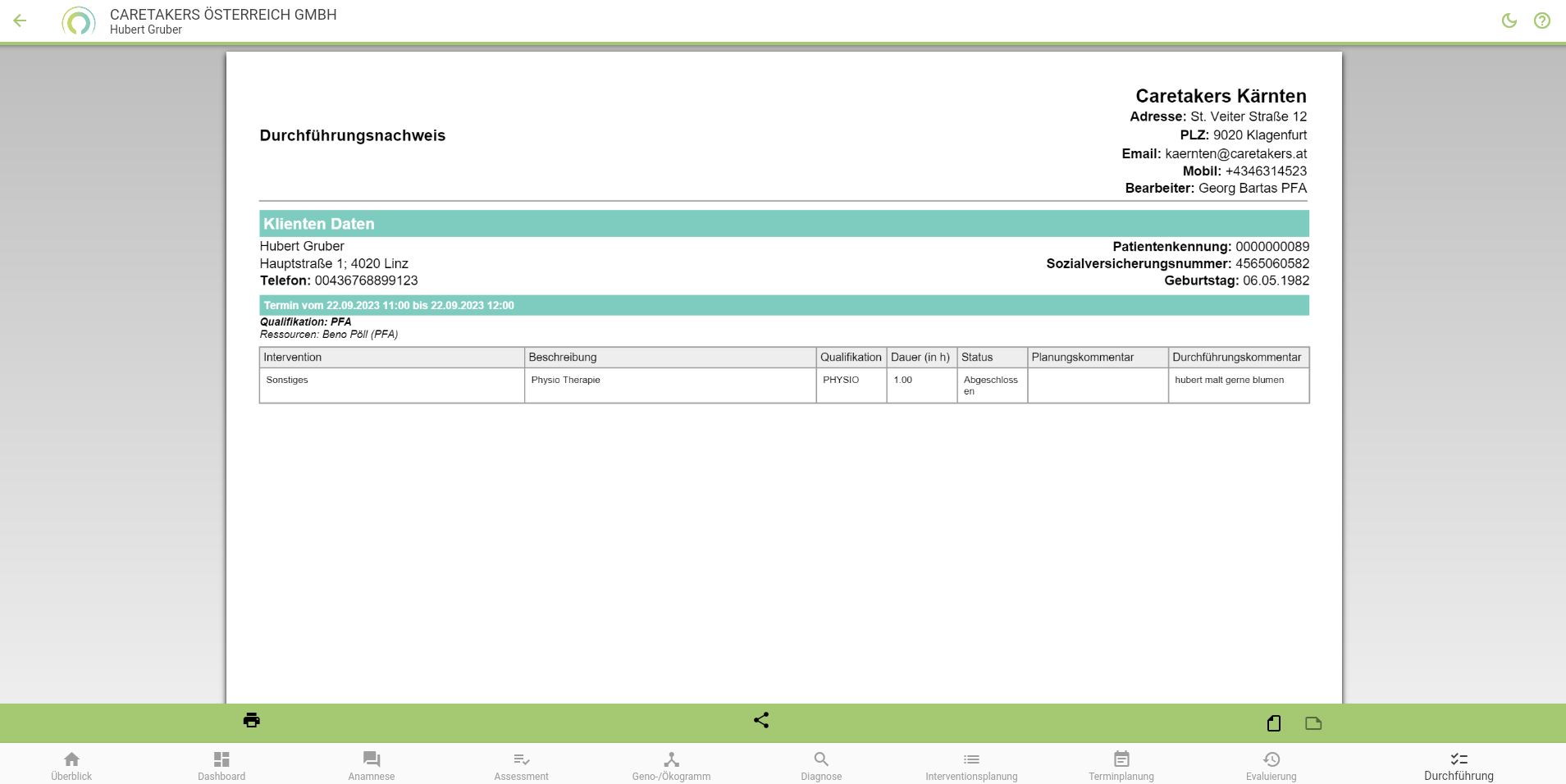Toggle dark mode with the moon icon
Viewport: 1566px width, 784px height.
[1509, 21]
